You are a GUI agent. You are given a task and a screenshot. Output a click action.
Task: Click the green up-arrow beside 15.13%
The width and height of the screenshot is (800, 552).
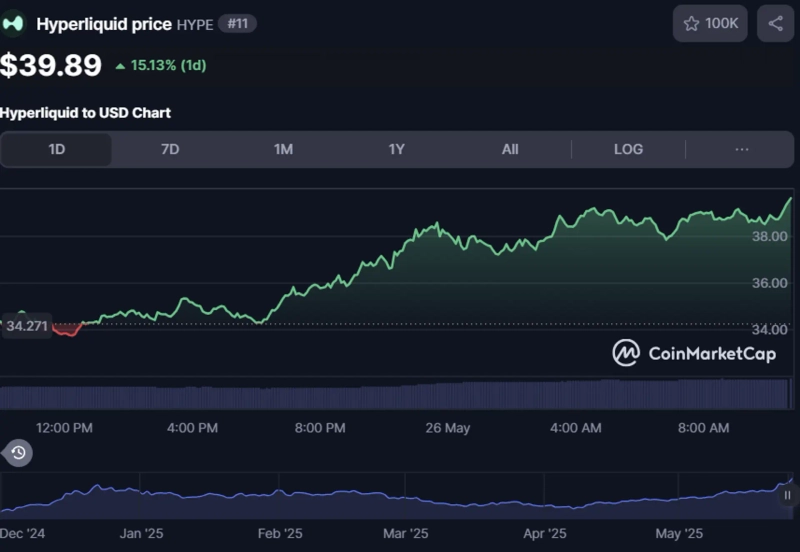120,67
